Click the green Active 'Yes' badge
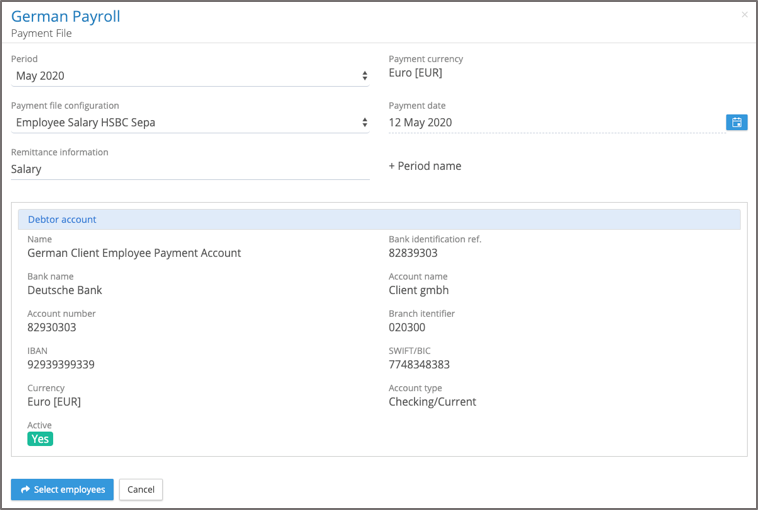Screen dimensions: 758x510 coord(40,439)
